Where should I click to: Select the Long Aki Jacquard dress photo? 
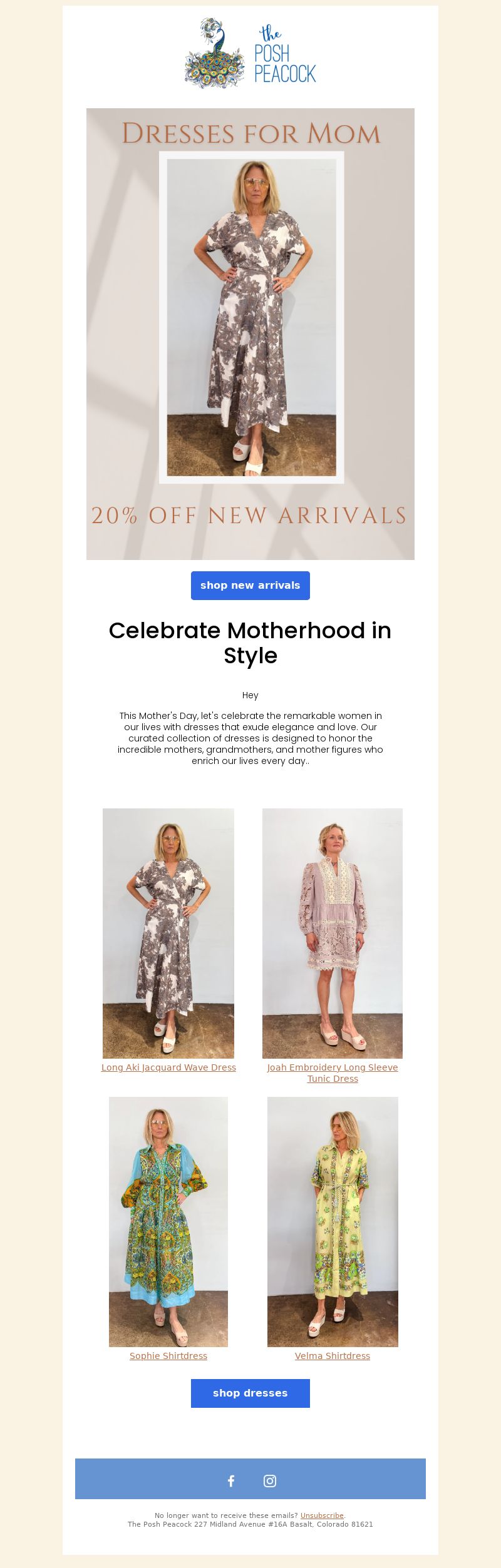click(168, 934)
